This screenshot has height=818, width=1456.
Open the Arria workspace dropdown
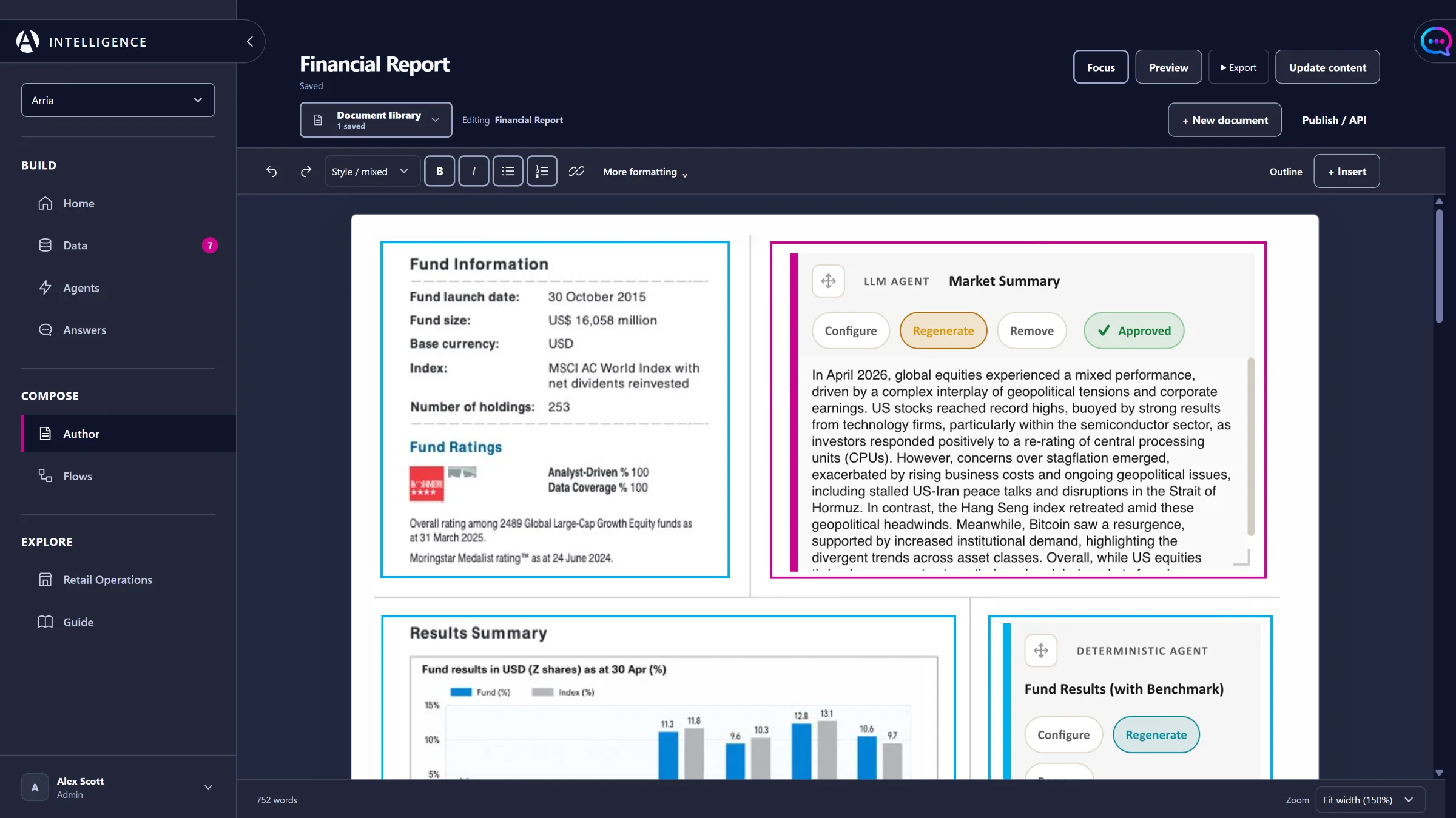click(x=118, y=100)
